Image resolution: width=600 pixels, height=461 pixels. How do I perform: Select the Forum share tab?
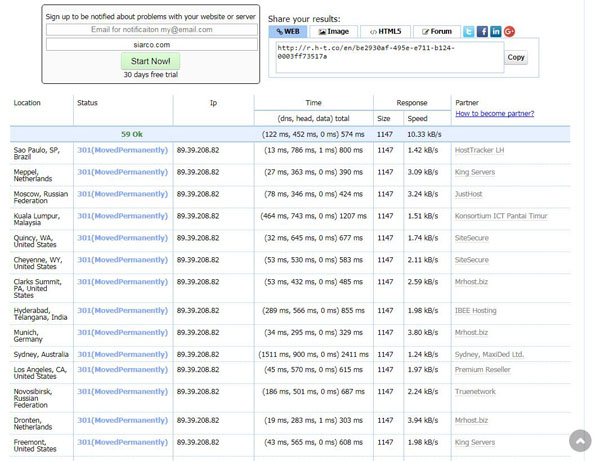pos(437,31)
